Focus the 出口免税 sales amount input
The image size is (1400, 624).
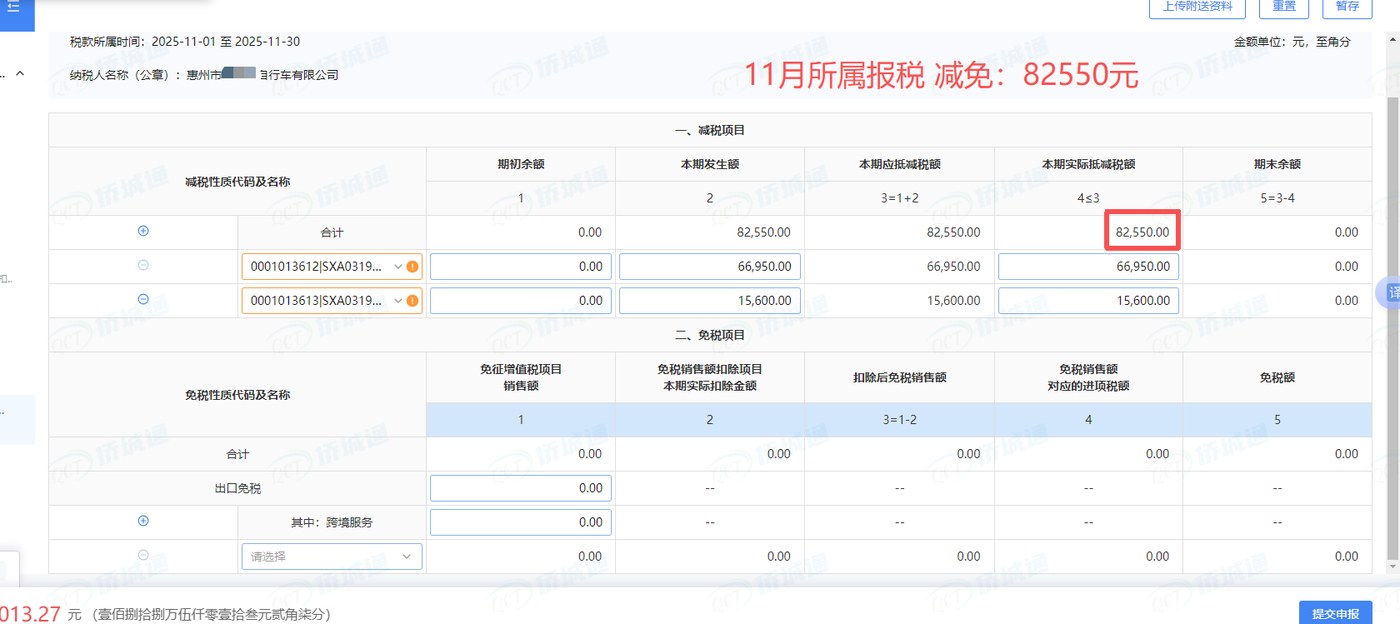tap(520, 488)
